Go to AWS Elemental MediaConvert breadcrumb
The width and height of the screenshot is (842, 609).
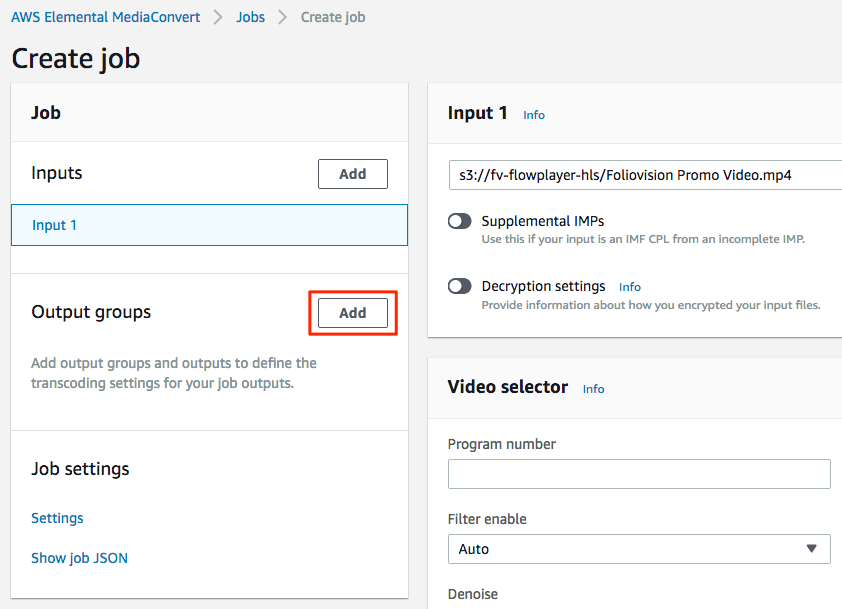tap(106, 17)
